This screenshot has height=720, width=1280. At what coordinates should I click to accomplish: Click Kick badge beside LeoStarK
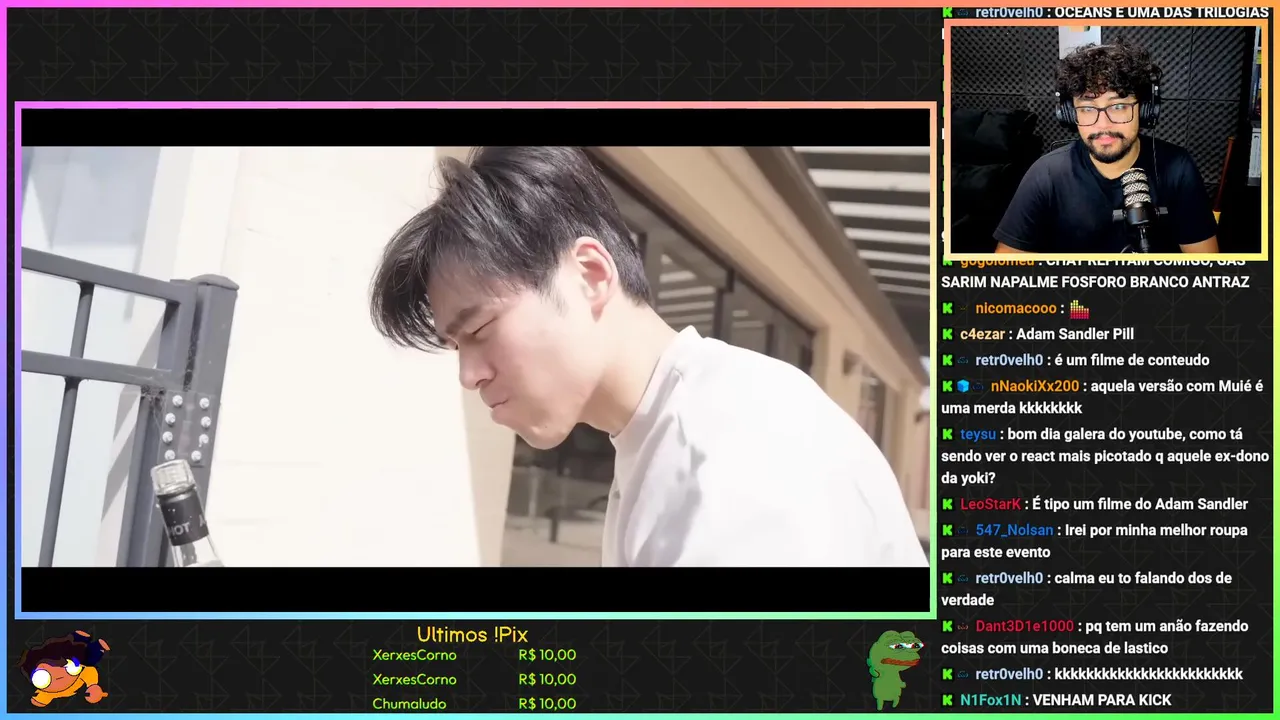click(x=947, y=504)
